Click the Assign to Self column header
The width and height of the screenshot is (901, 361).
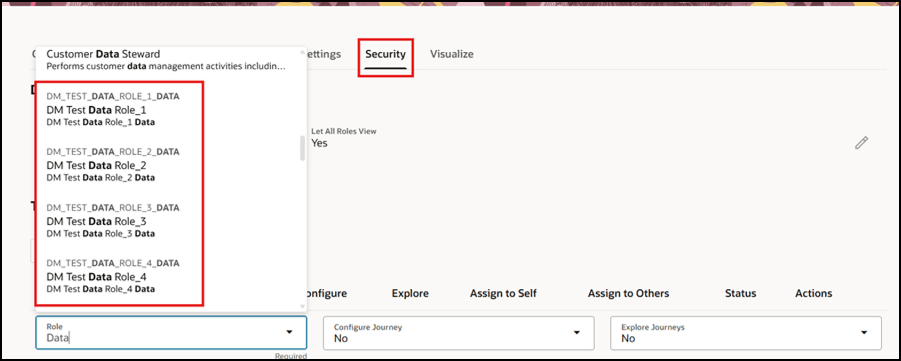point(503,293)
